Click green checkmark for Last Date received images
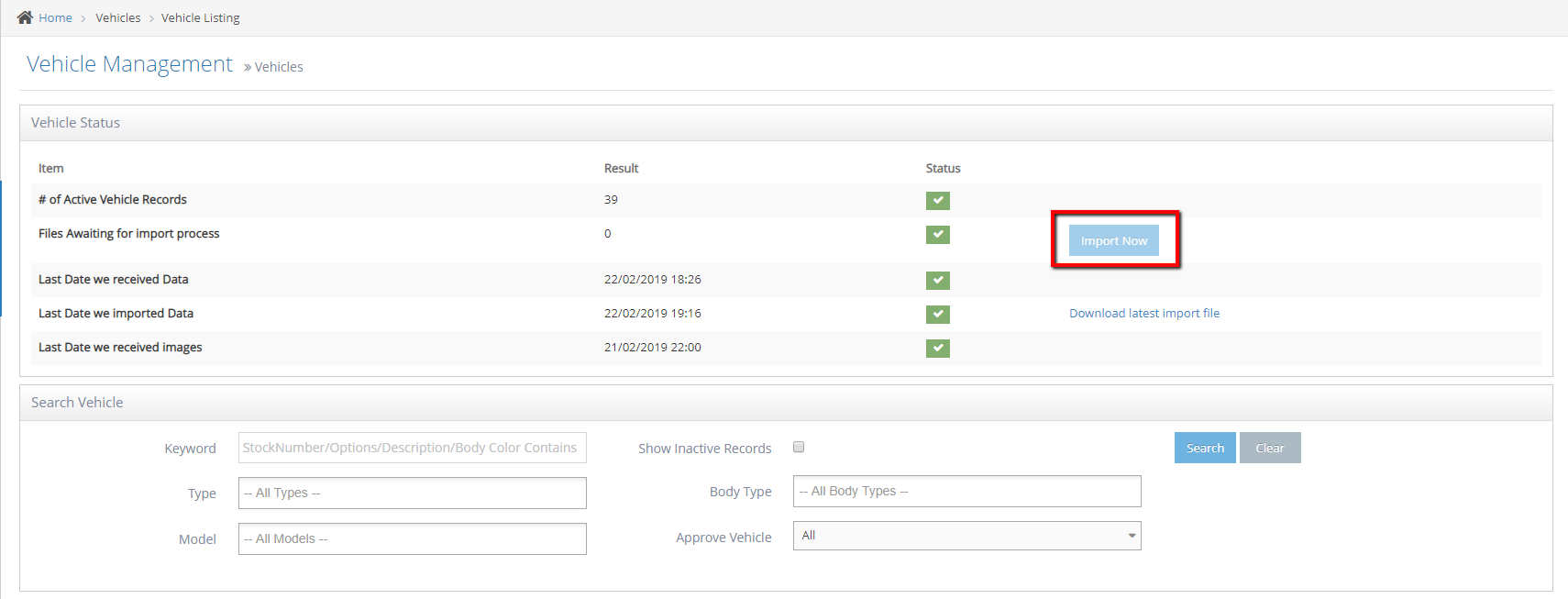The width and height of the screenshot is (1568, 599). click(x=937, y=348)
